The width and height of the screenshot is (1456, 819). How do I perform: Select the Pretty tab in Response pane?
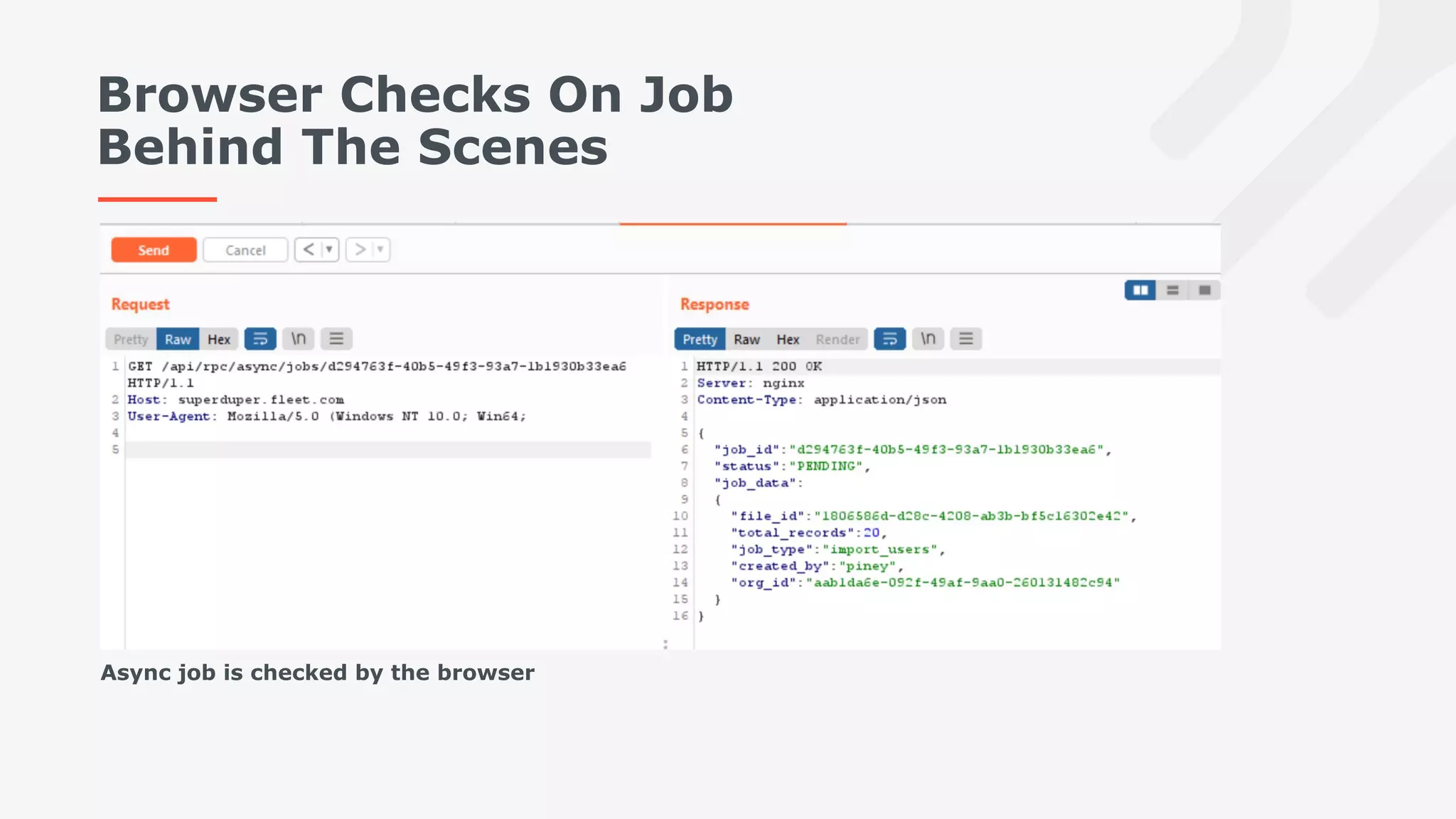click(700, 339)
